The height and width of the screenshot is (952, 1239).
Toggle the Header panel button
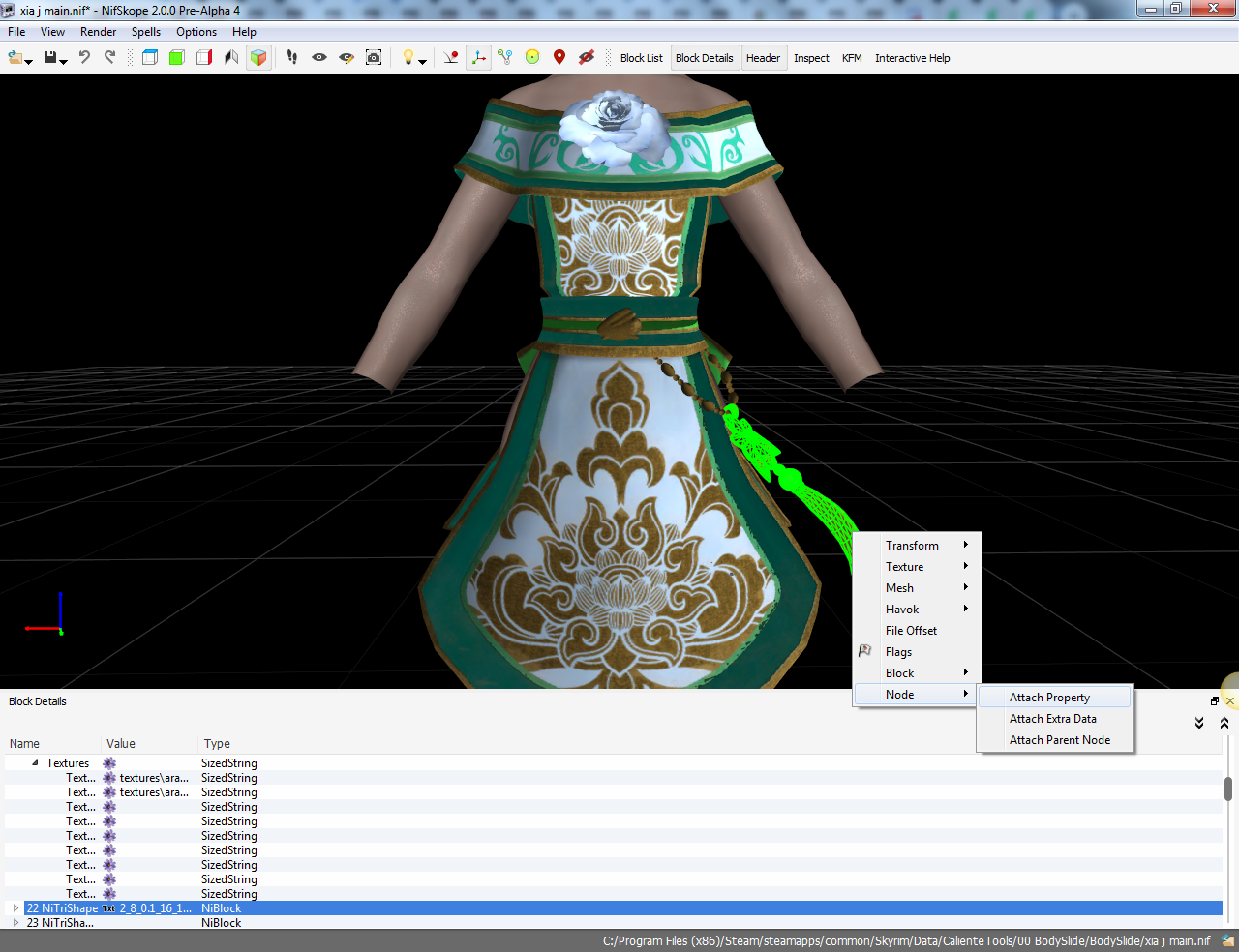[x=764, y=58]
